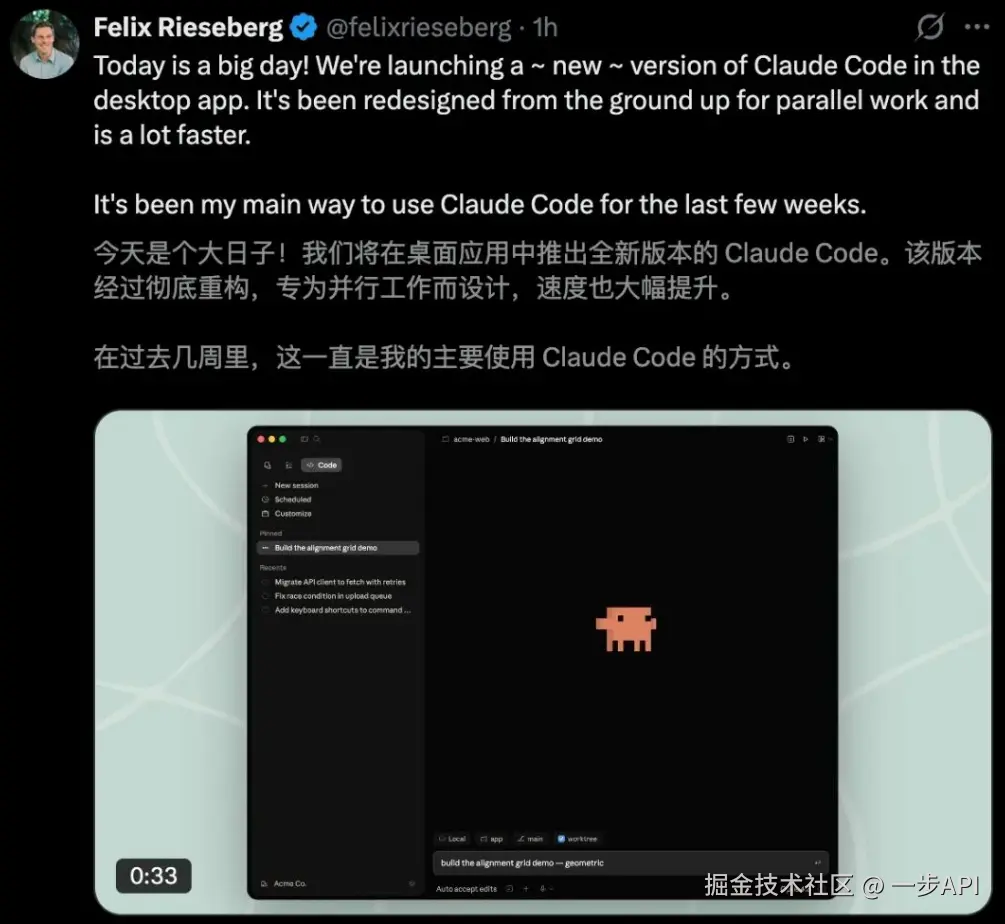Open Migrate API client to fetch session

[x=338, y=582]
